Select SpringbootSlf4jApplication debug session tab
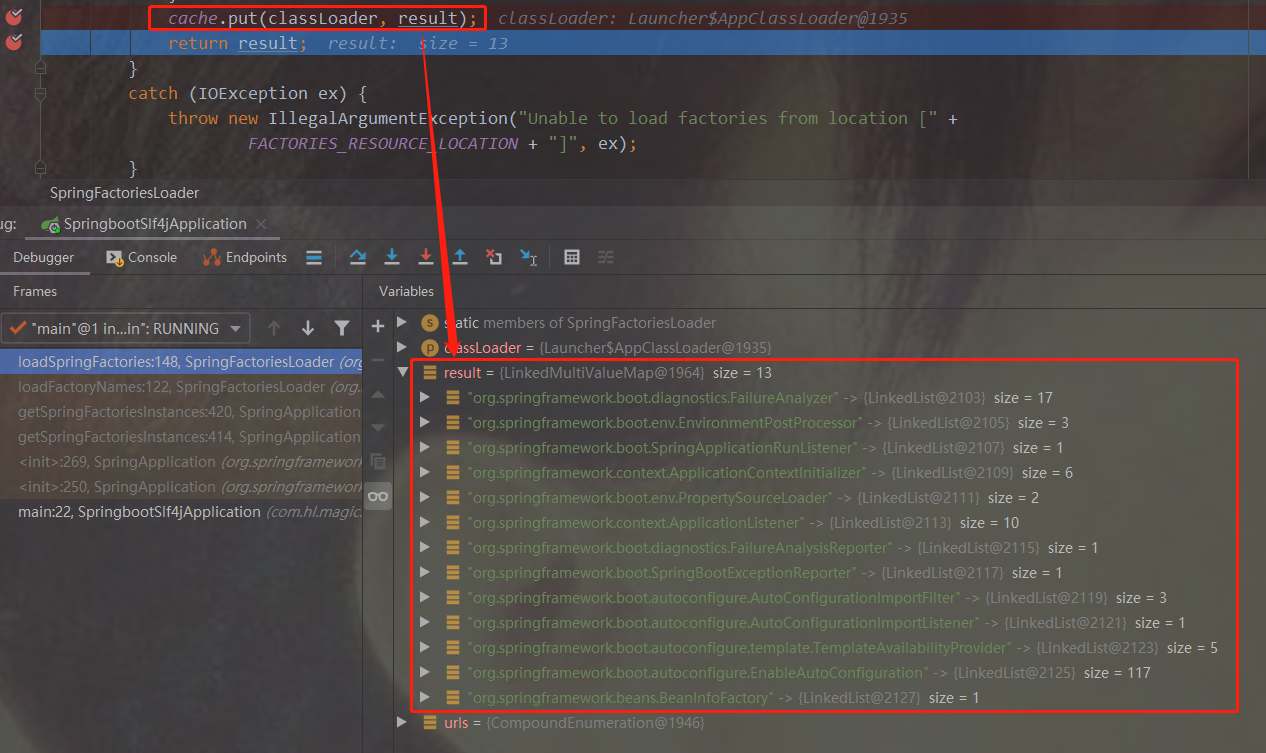The width and height of the screenshot is (1266, 753). (x=155, y=224)
